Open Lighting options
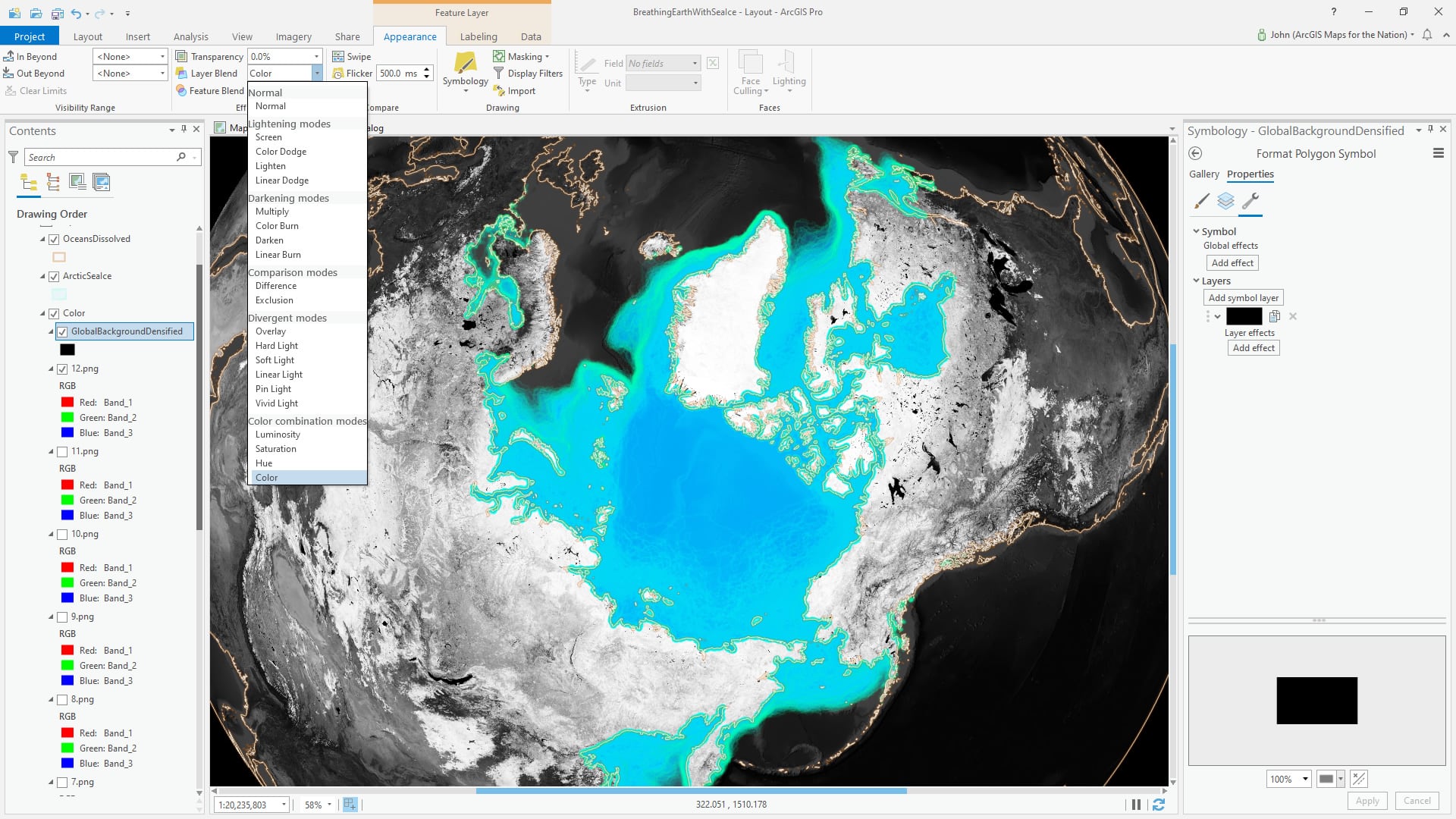 tap(789, 73)
